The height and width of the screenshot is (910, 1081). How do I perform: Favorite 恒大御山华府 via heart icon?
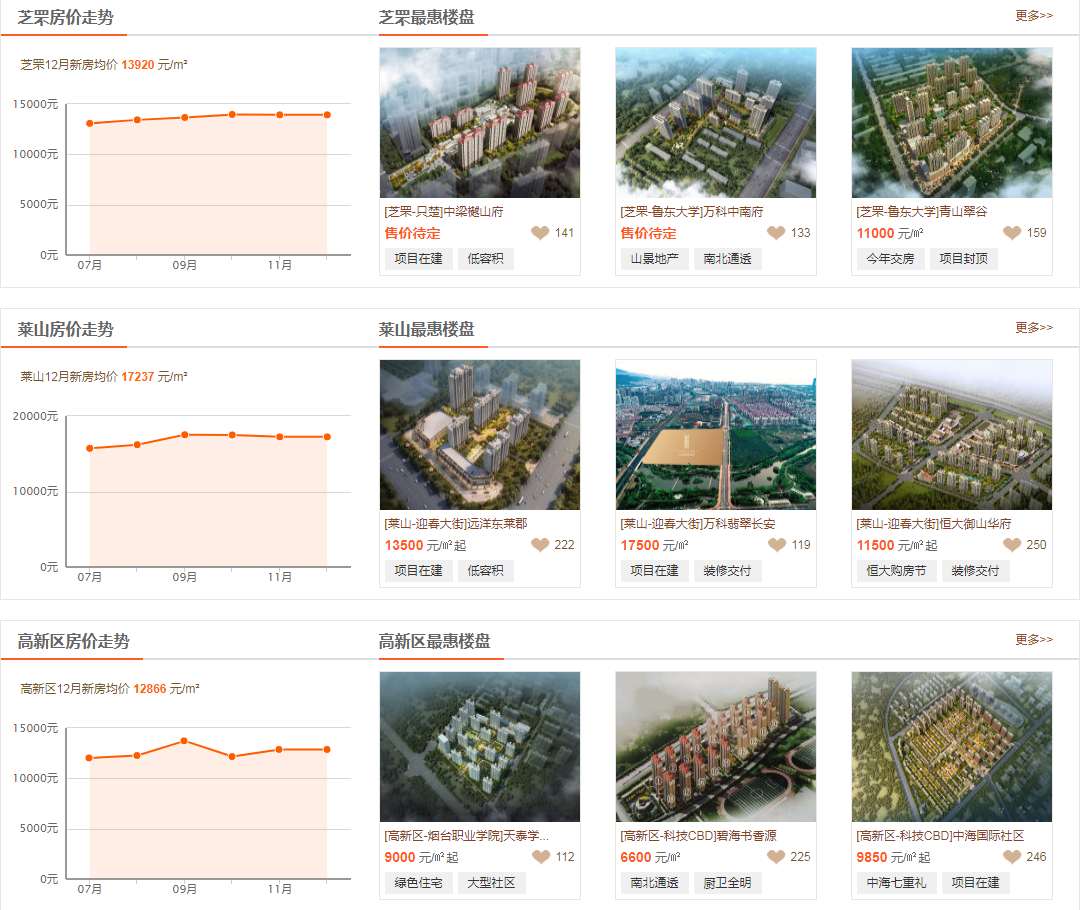(x=1012, y=545)
